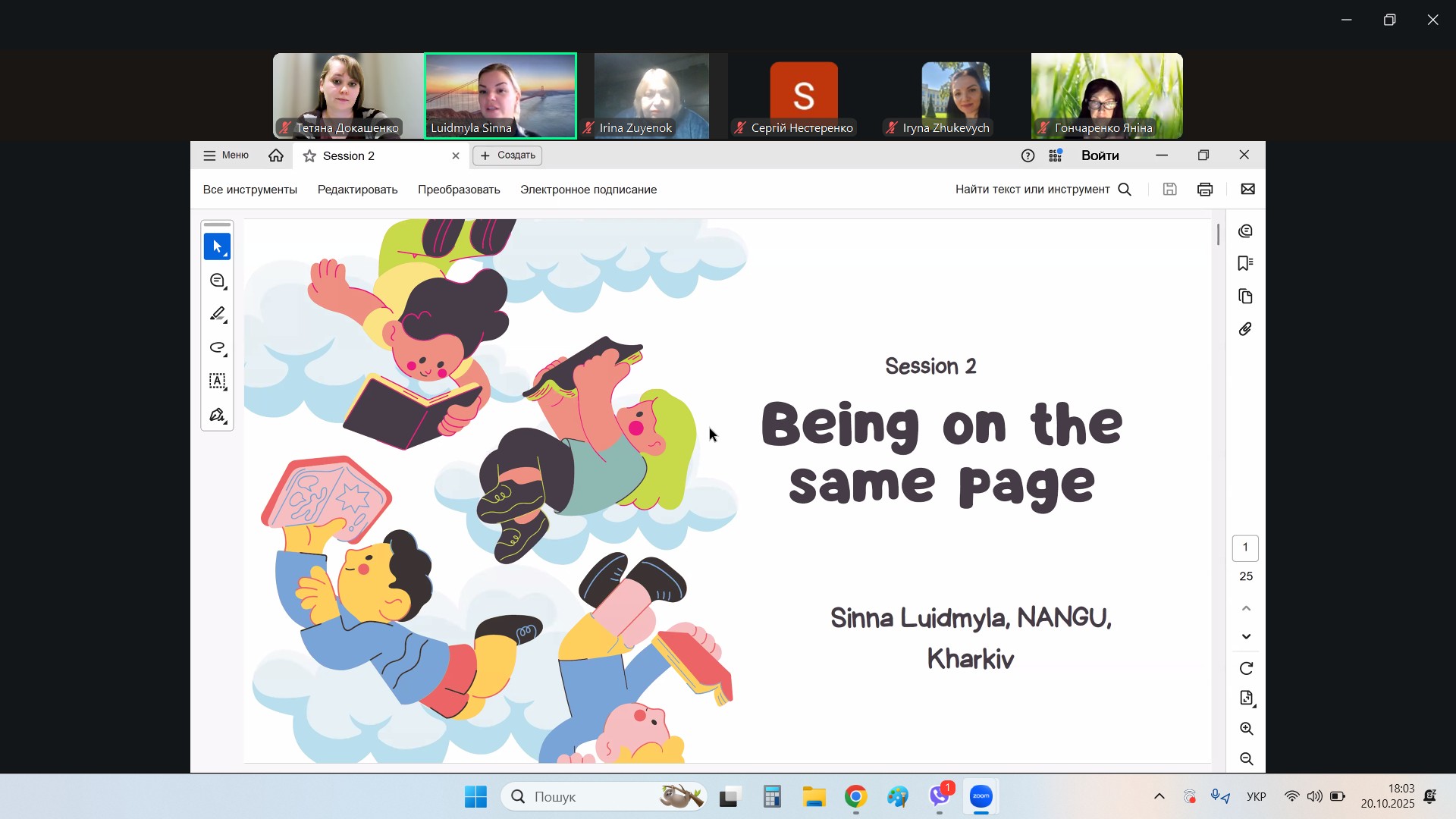
Task: Open Редактировать menu item
Action: [357, 190]
